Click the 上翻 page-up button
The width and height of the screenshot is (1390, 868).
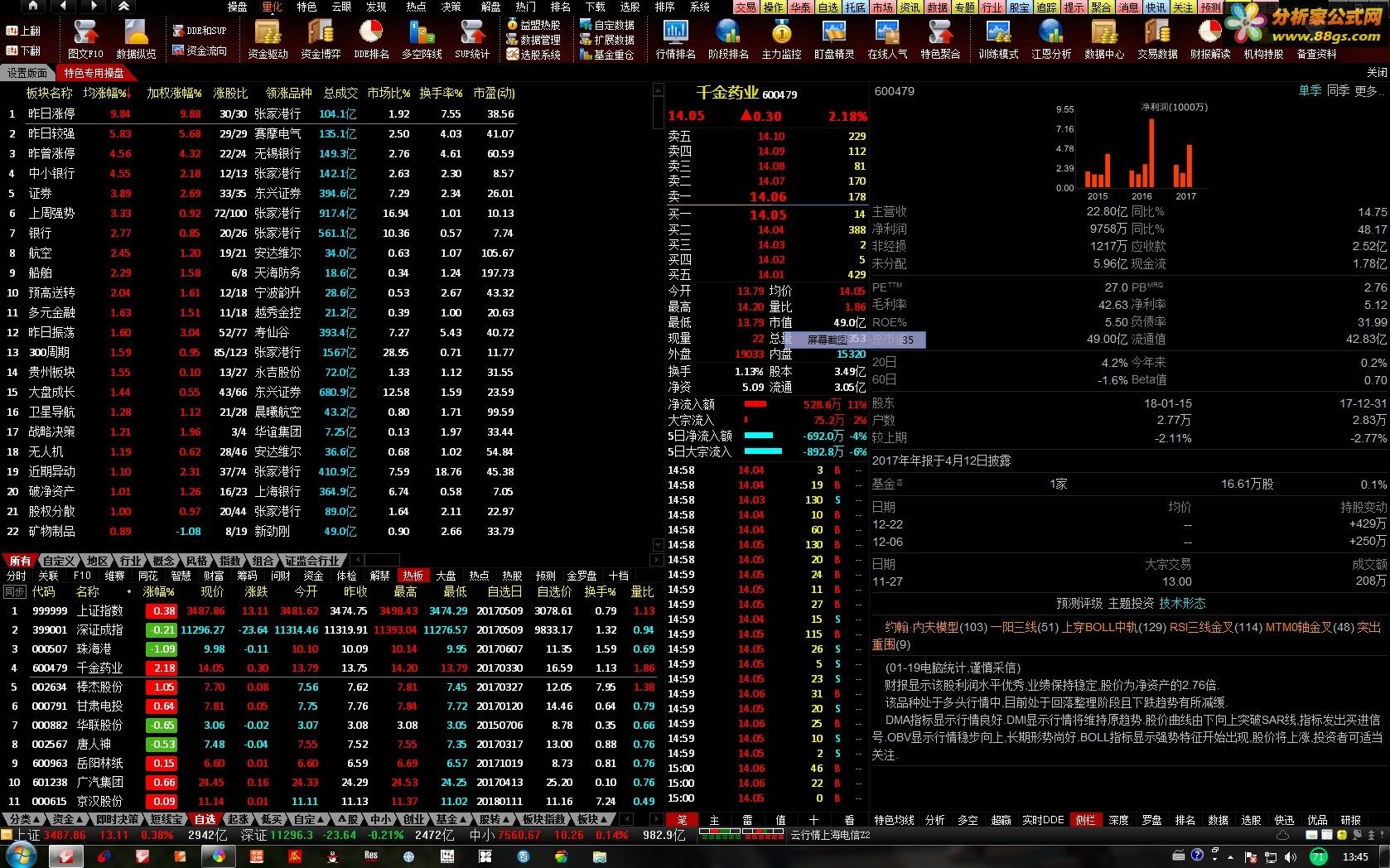(23, 30)
